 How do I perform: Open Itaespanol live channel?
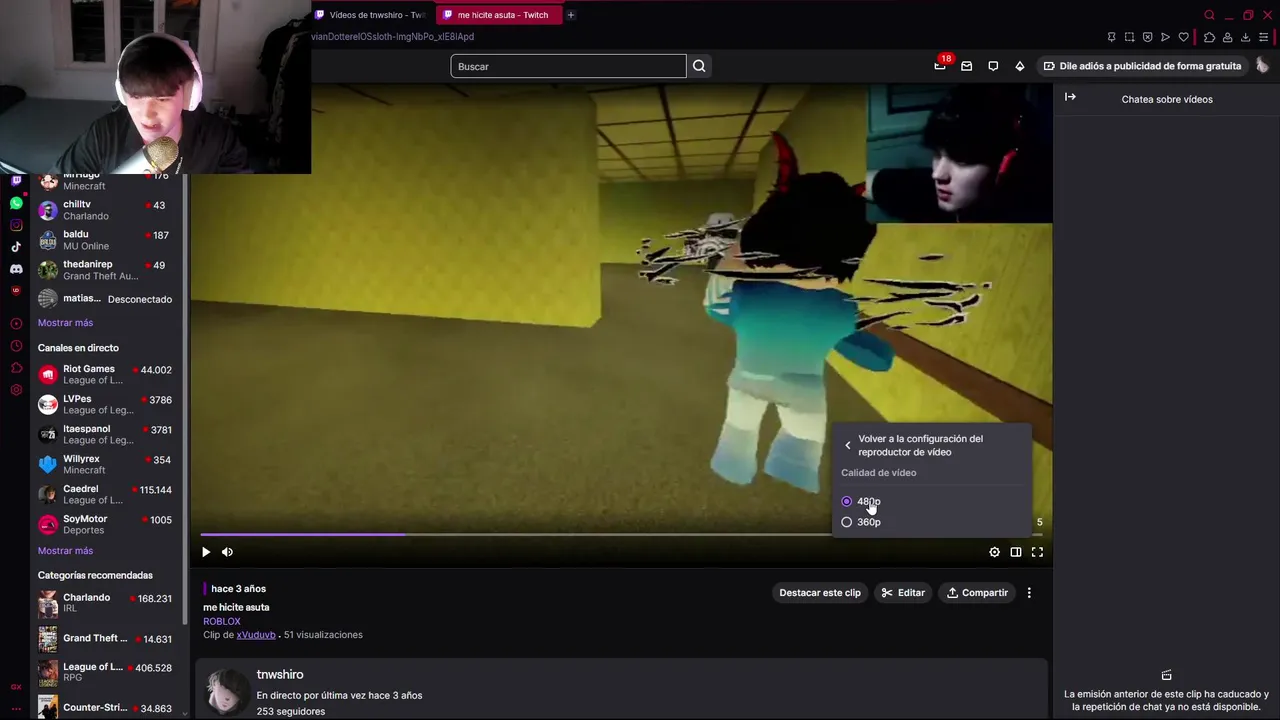105,435
